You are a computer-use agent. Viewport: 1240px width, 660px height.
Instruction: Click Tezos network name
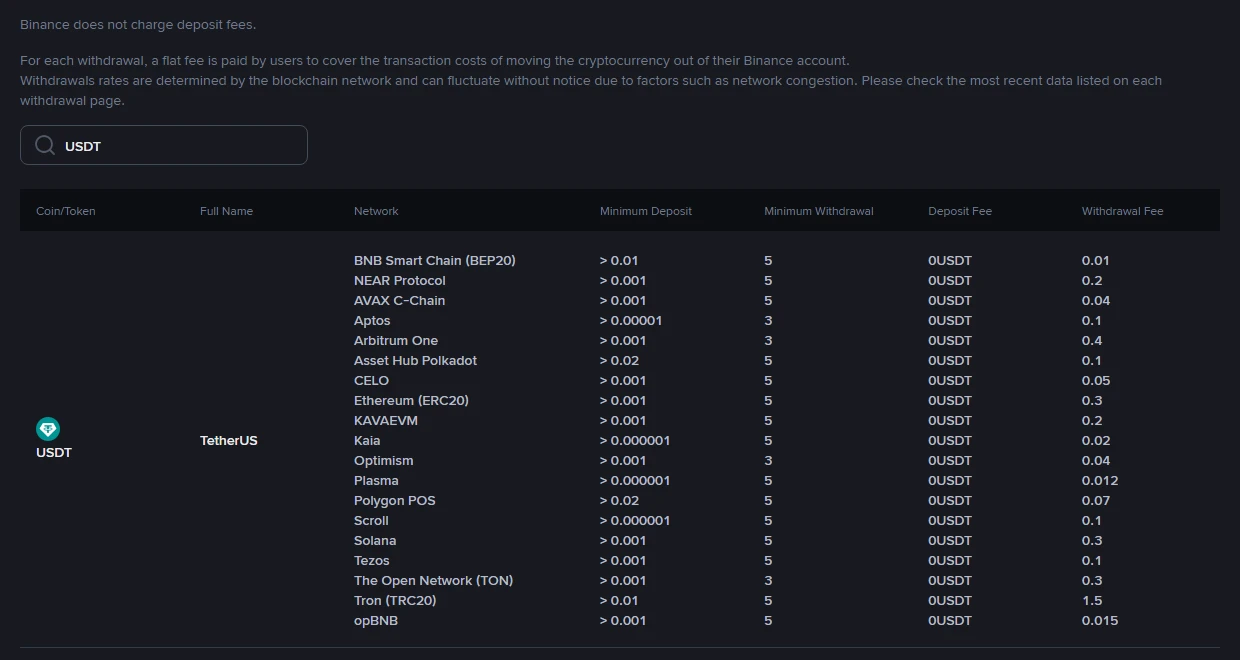click(x=372, y=561)
